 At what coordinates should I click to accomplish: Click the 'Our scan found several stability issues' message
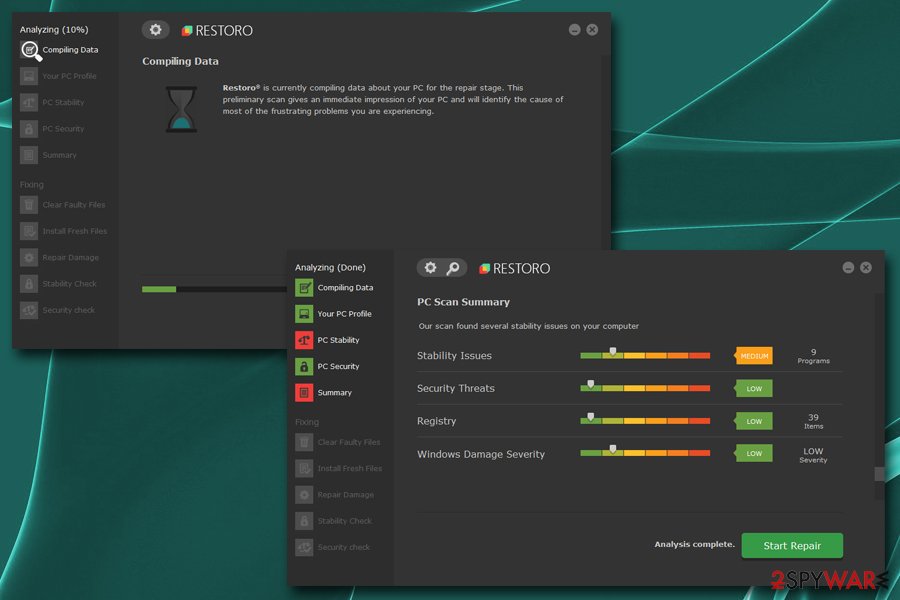(529, 326)
